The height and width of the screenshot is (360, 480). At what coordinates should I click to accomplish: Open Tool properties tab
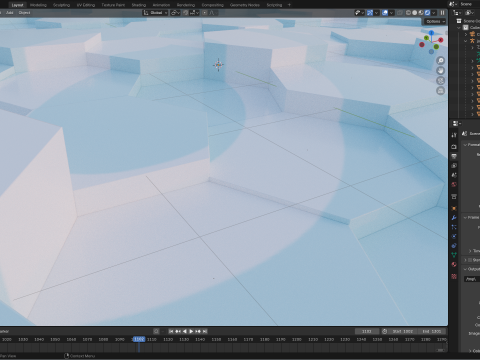454,135
